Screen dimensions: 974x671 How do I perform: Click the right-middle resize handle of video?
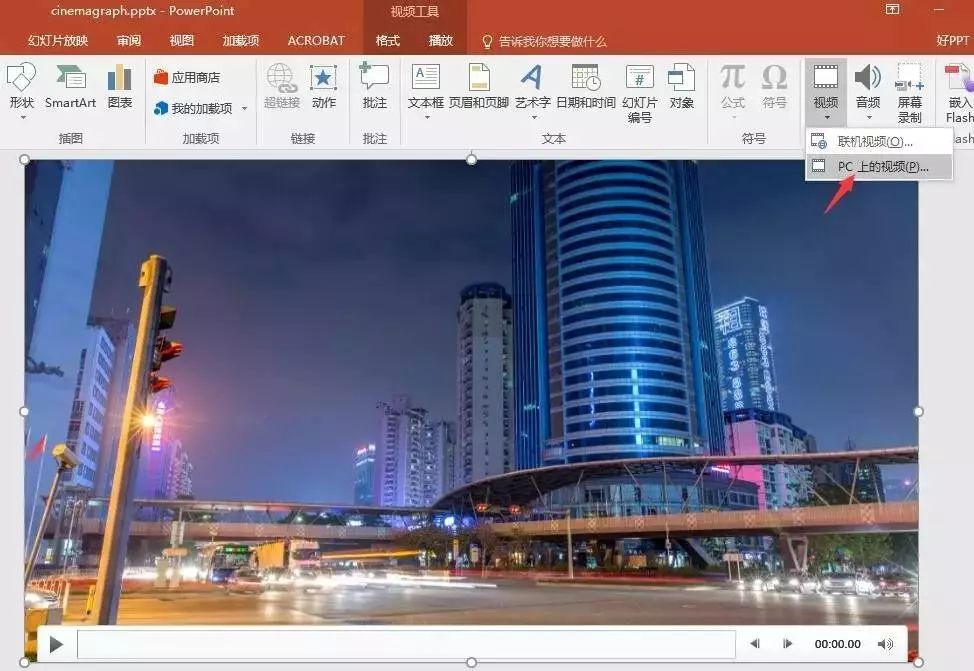pyautogui.click(x=919, y=411)
